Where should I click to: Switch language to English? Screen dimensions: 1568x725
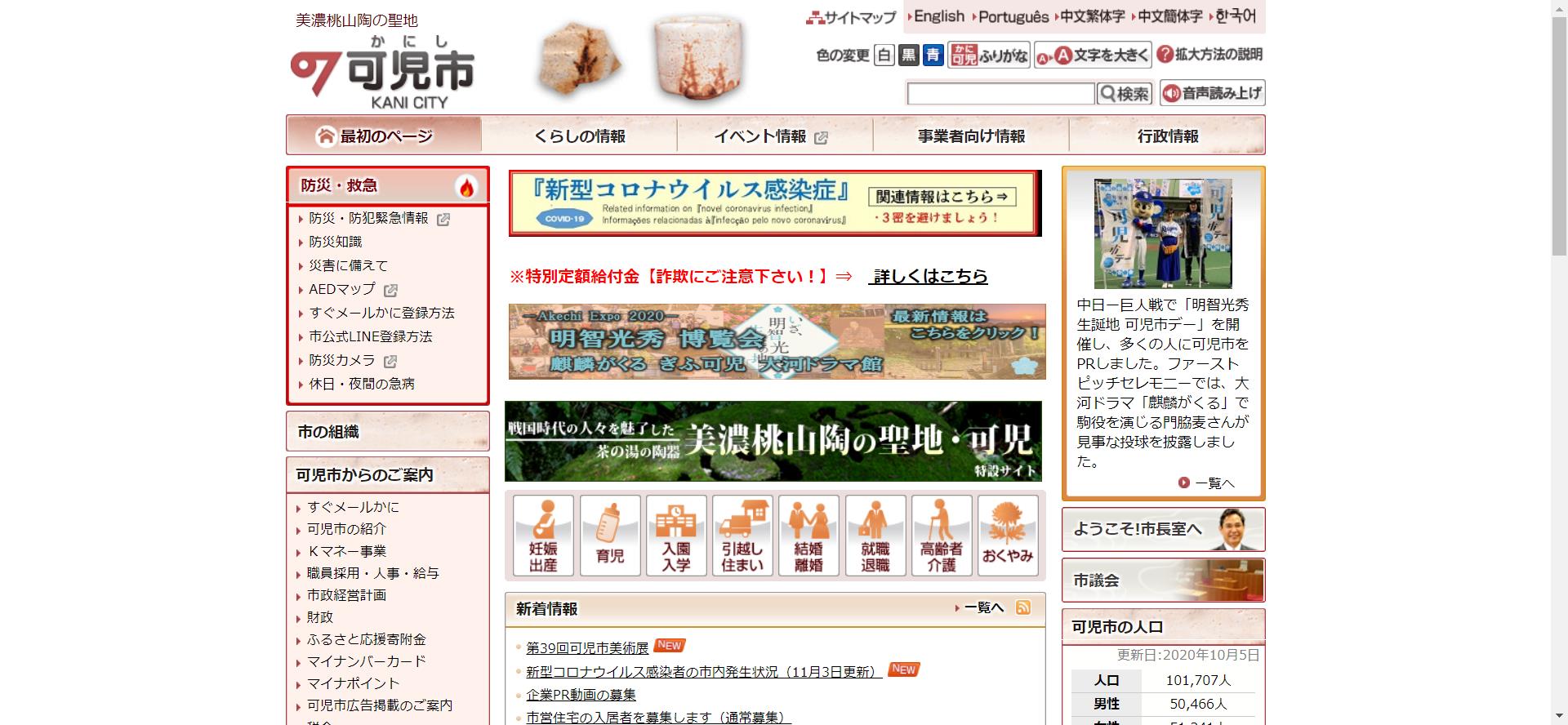coord(938,16)
